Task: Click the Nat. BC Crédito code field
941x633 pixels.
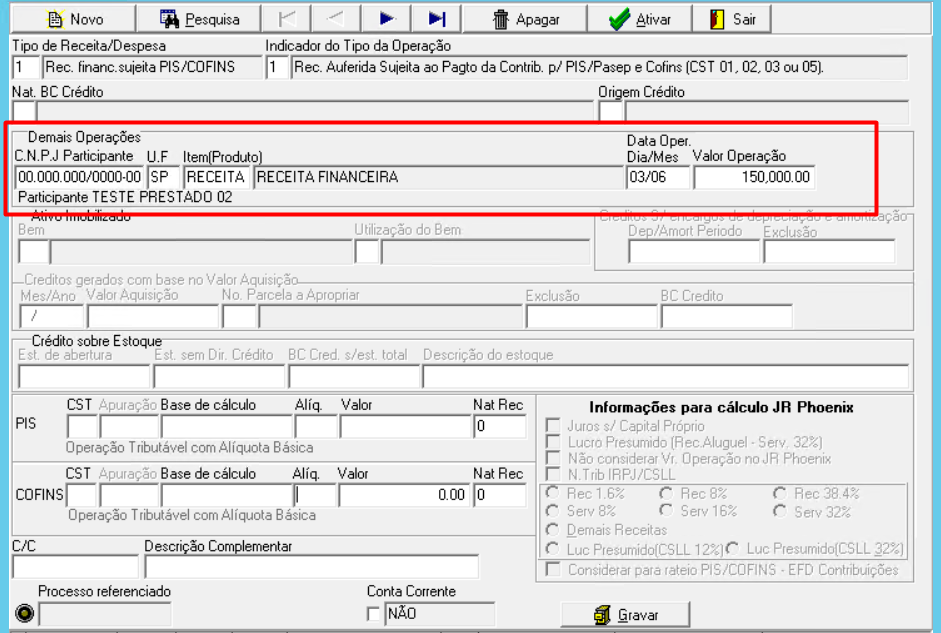Action: (24, 112)
